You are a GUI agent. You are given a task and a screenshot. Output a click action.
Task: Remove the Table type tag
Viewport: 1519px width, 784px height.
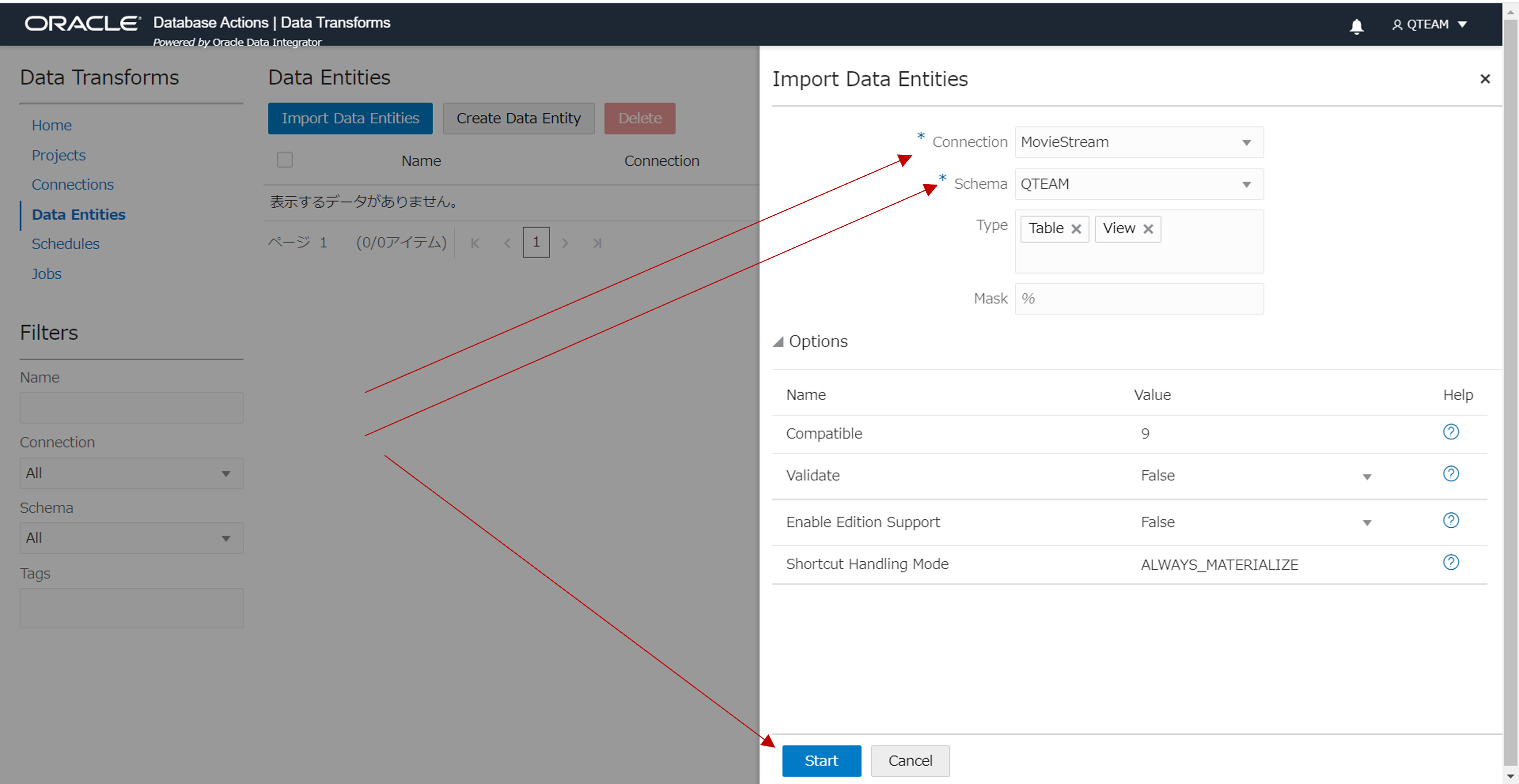pyautogui.click(x=1076, y=229)
